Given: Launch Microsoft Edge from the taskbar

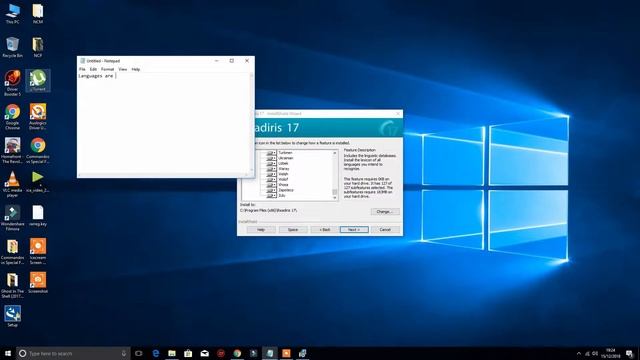Looking at the screenshot, I should (156, 353).
